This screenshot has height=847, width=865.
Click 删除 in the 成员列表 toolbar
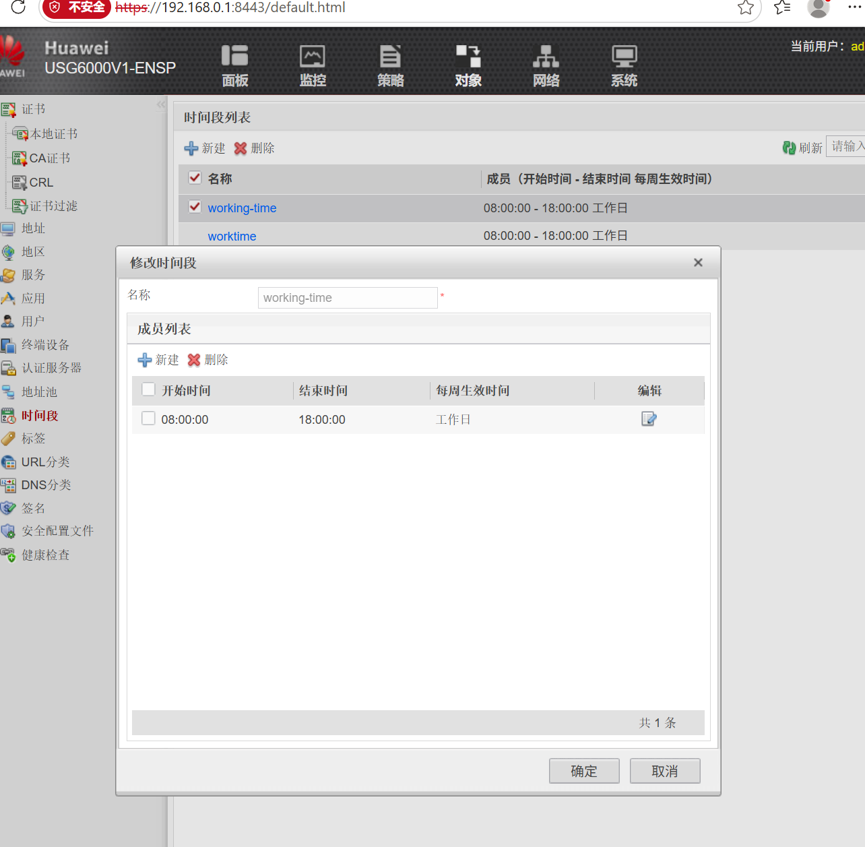click(208, 360)
